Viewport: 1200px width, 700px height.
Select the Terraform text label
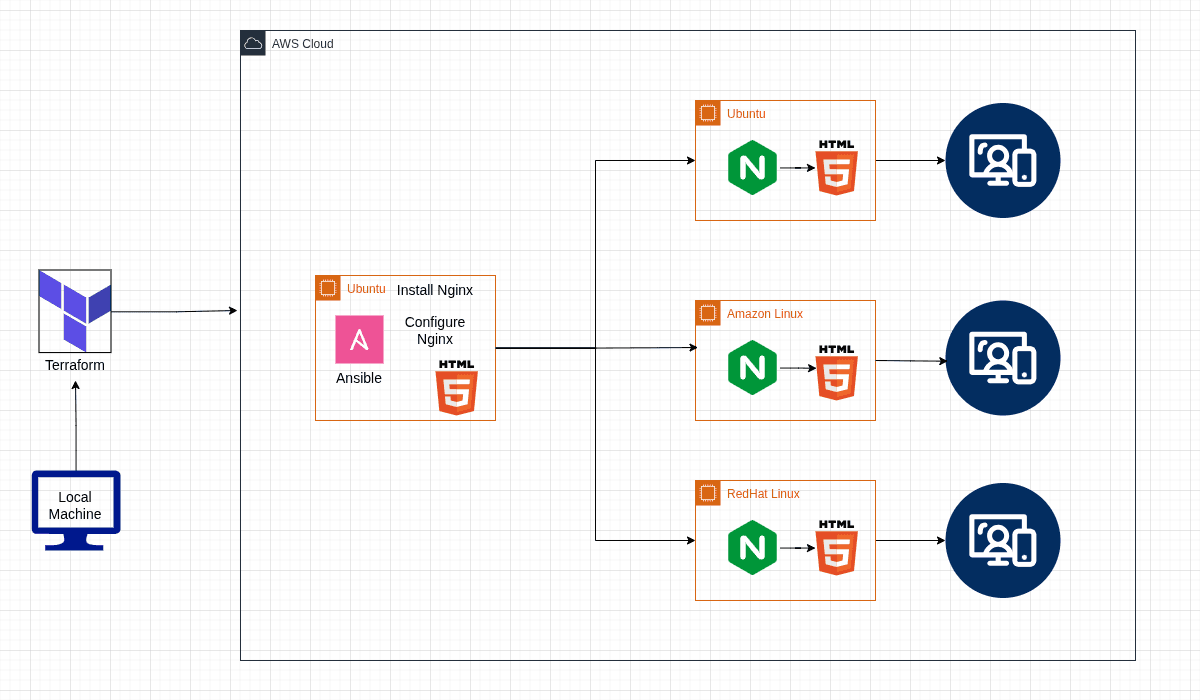pos(75,365)
